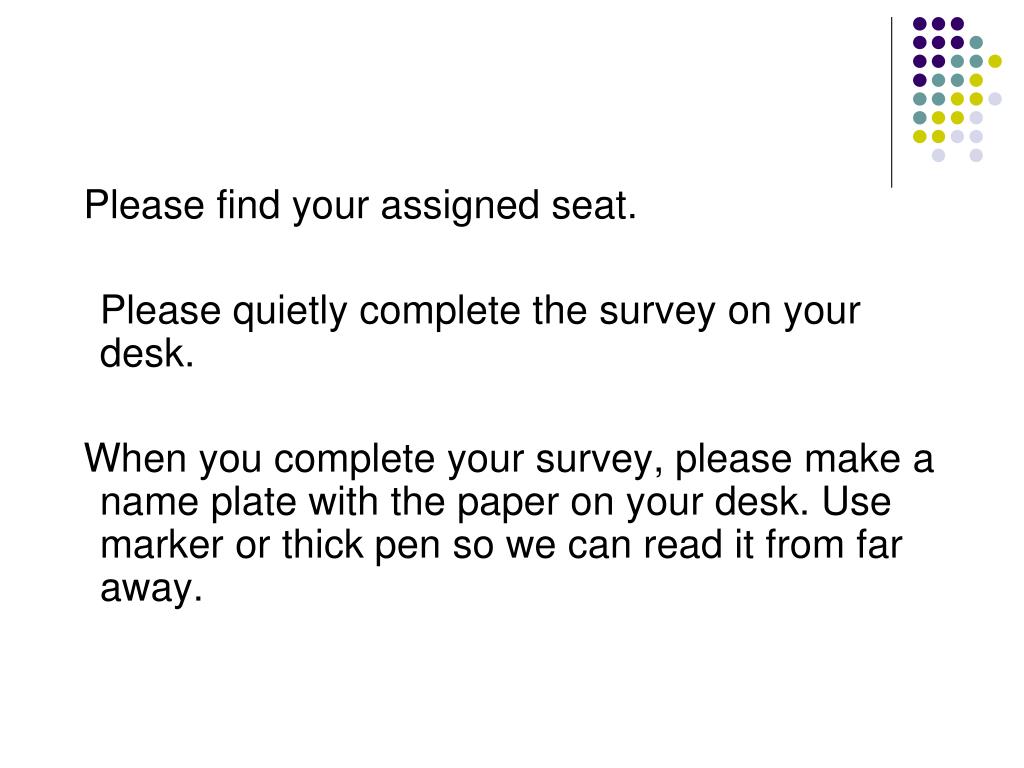Click the word "away." on the last line
The width and height of the screenshot is (1024, 768).
click(x=152, y=589)
